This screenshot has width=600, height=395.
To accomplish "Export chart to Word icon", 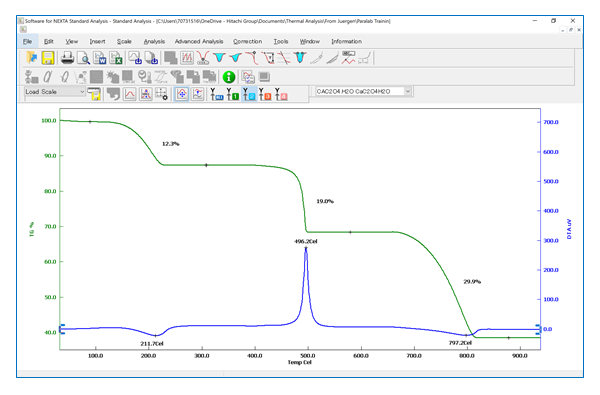I will pyautogui.click(x=99, y=58).
